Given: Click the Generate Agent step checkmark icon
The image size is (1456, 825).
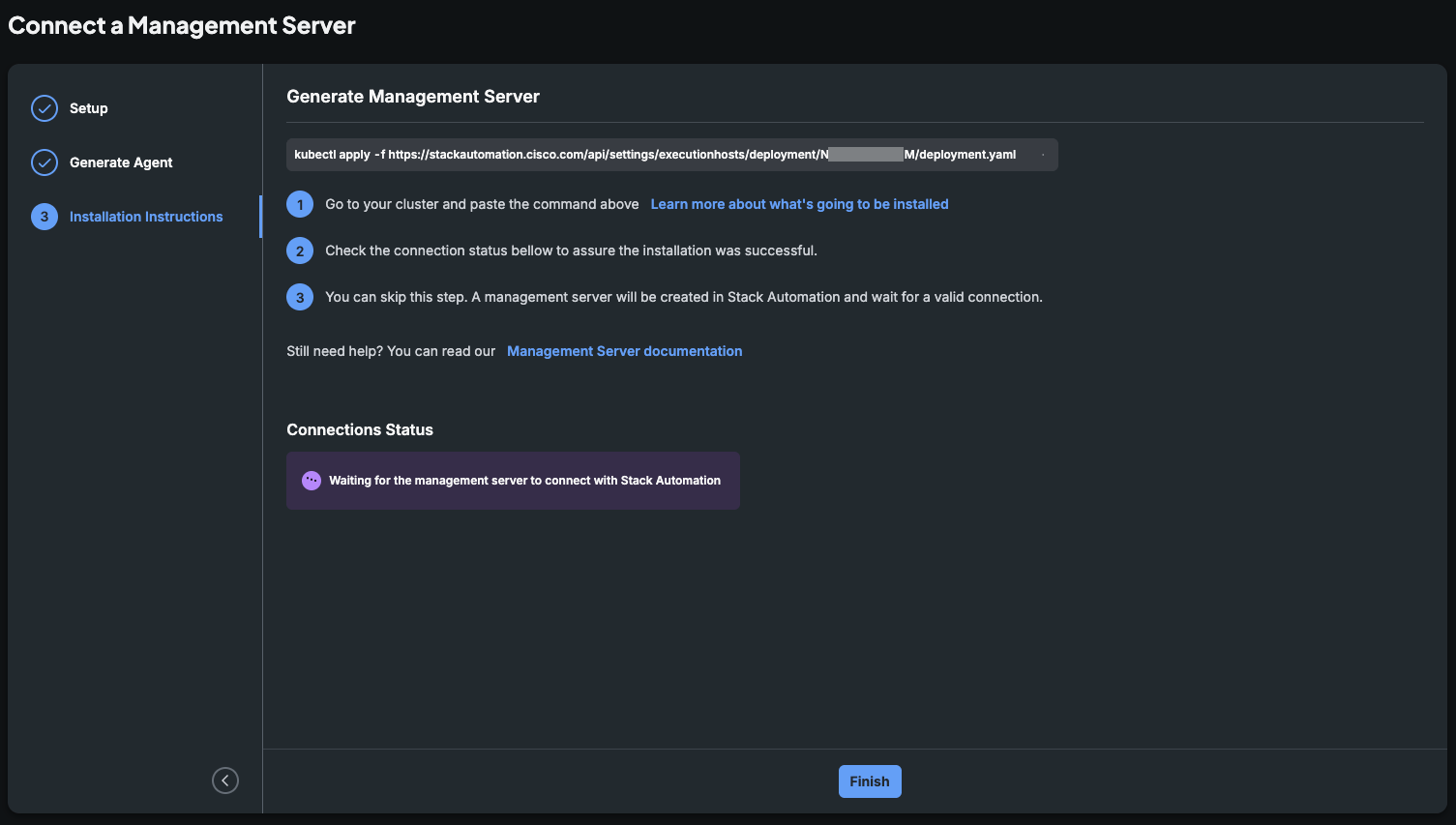Looking at the screenshot, I should [45, 162].
